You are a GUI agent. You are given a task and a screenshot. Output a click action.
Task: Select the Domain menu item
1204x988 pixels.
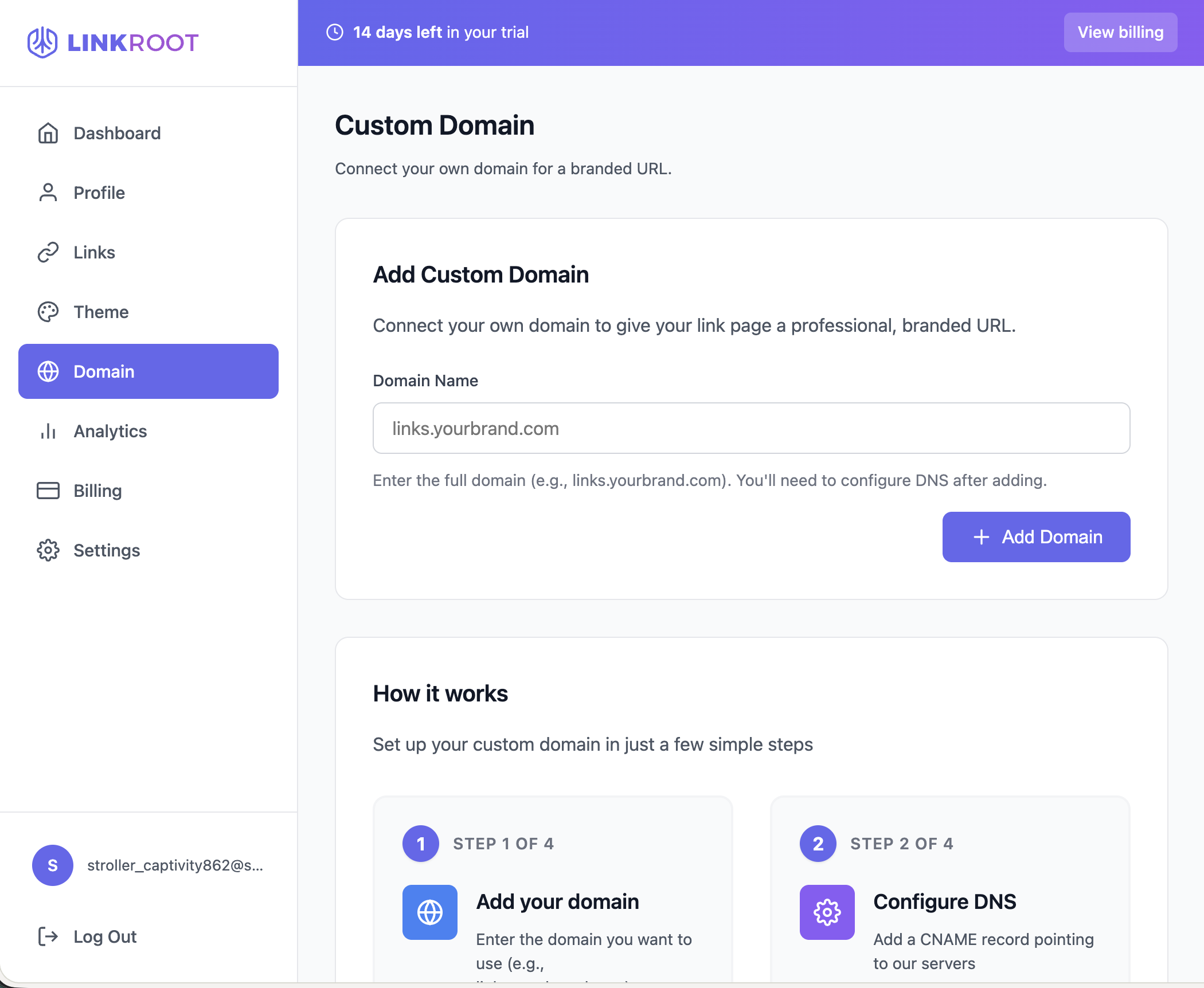coord(148,371)
